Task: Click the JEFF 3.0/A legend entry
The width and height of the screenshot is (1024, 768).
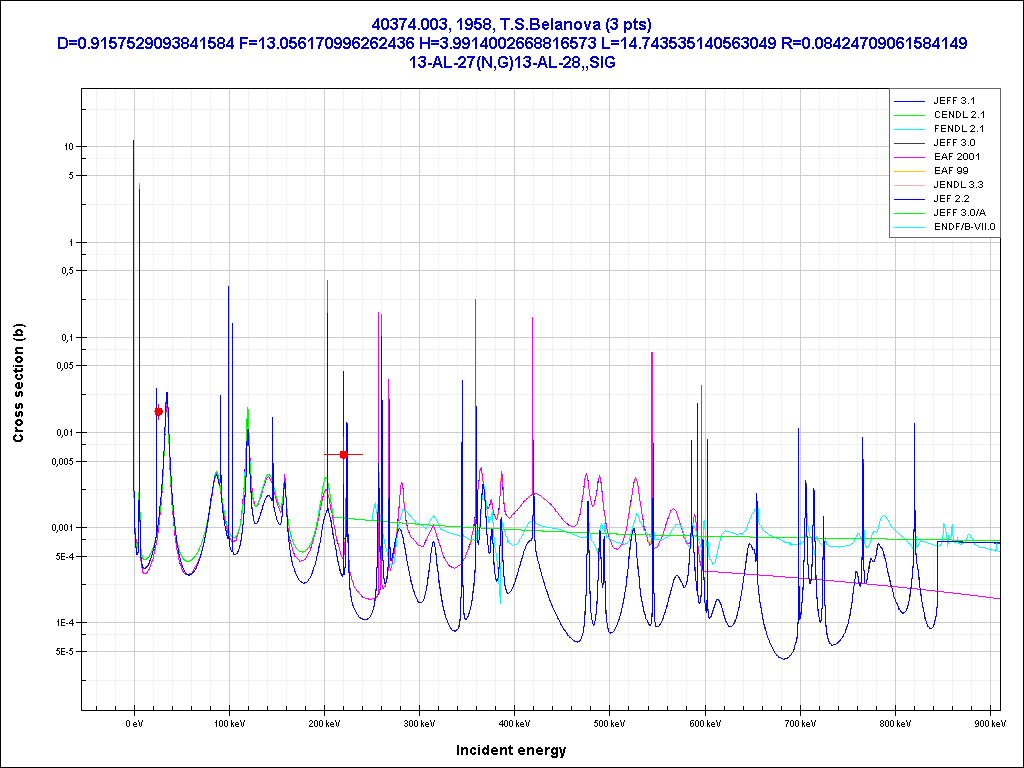Action: [x=959, y=213]
